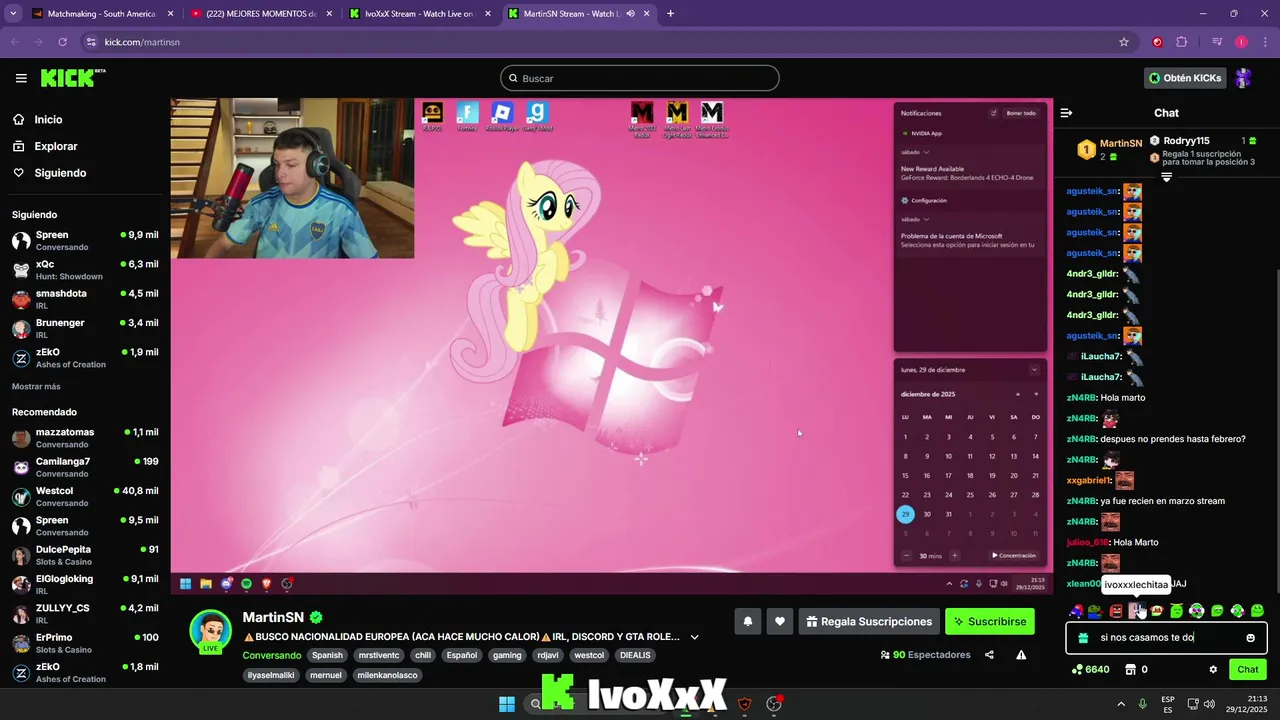Image resolution: width=1280 pixels, height=720 pixels.
Task: Click the Suscribirse button
Action: 990,621
